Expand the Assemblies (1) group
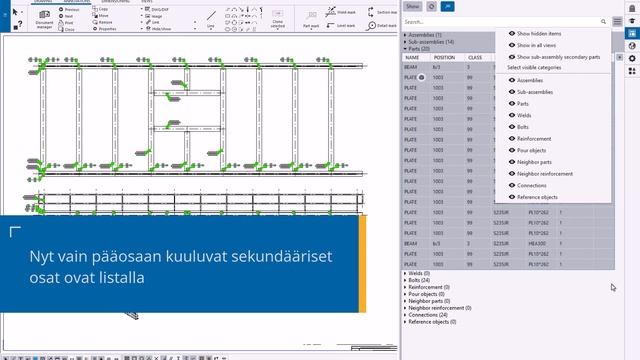 coord(405,35)
